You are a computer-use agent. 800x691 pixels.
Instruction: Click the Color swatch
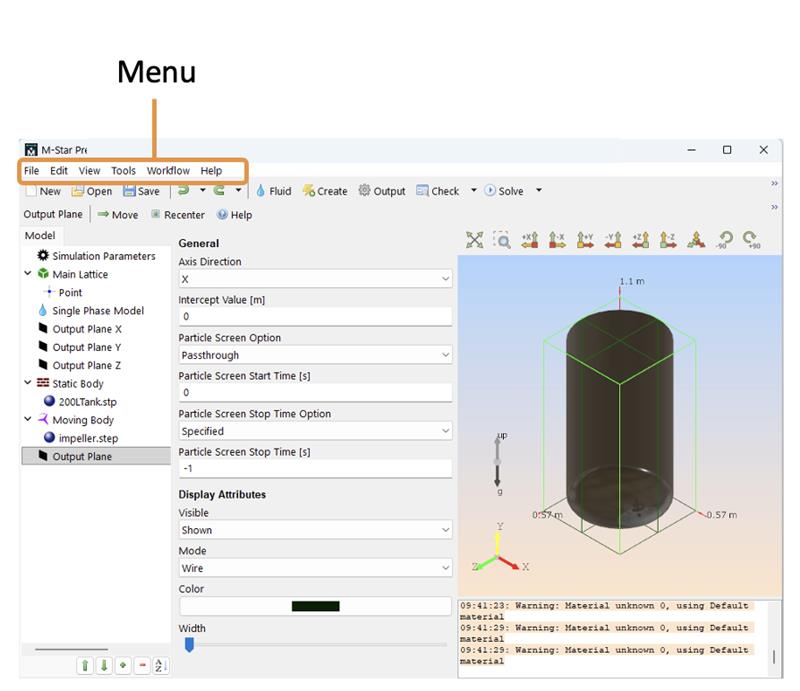pos(315,606)
